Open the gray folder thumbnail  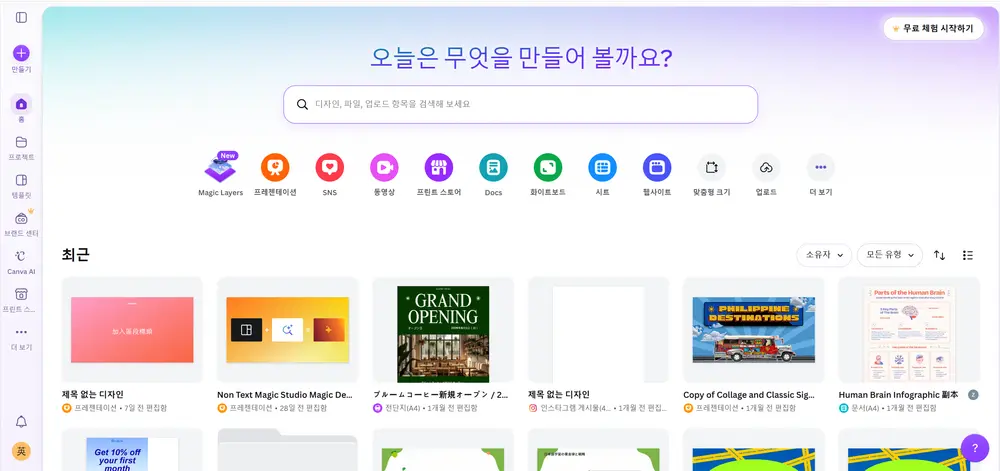(x=288, y=450)
